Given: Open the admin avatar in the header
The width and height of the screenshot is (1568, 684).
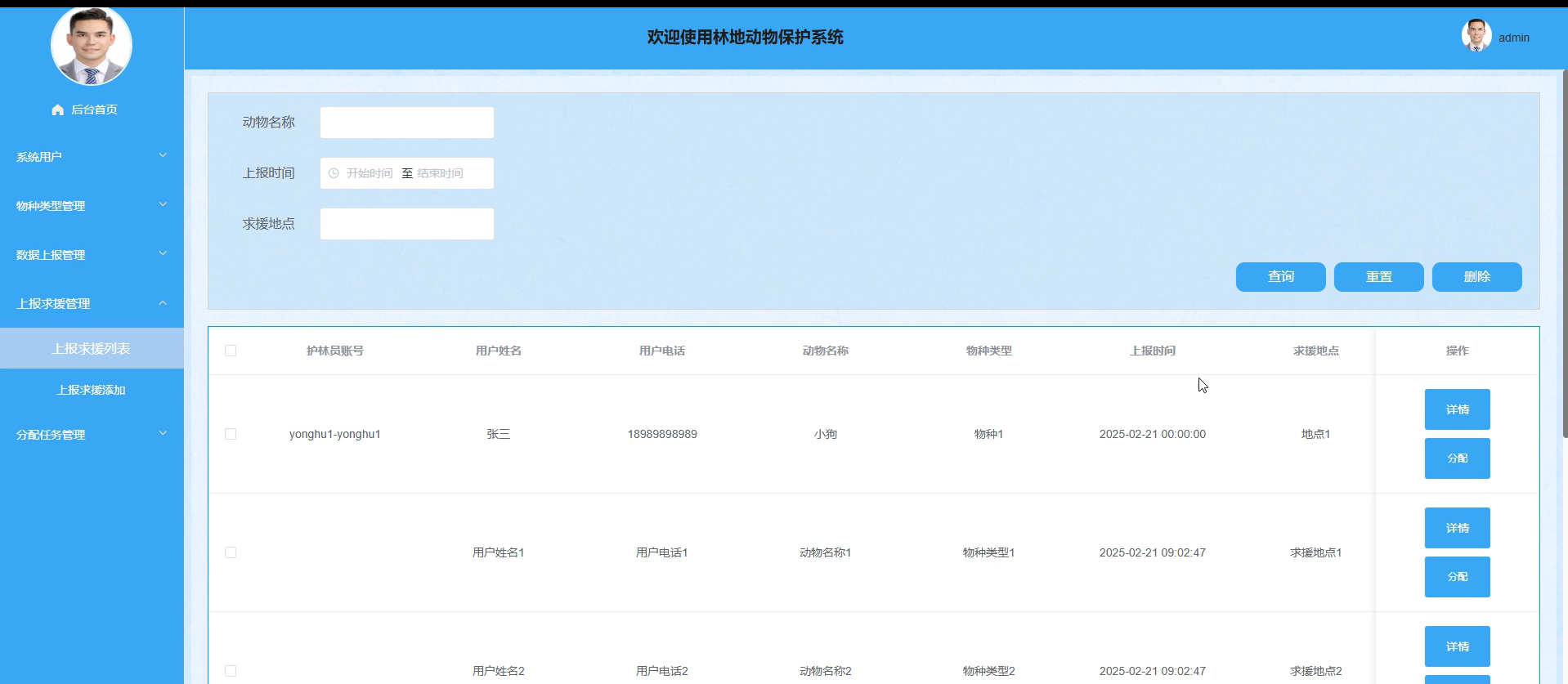Looking at the screenshot, I should (x=1476, y=36).
